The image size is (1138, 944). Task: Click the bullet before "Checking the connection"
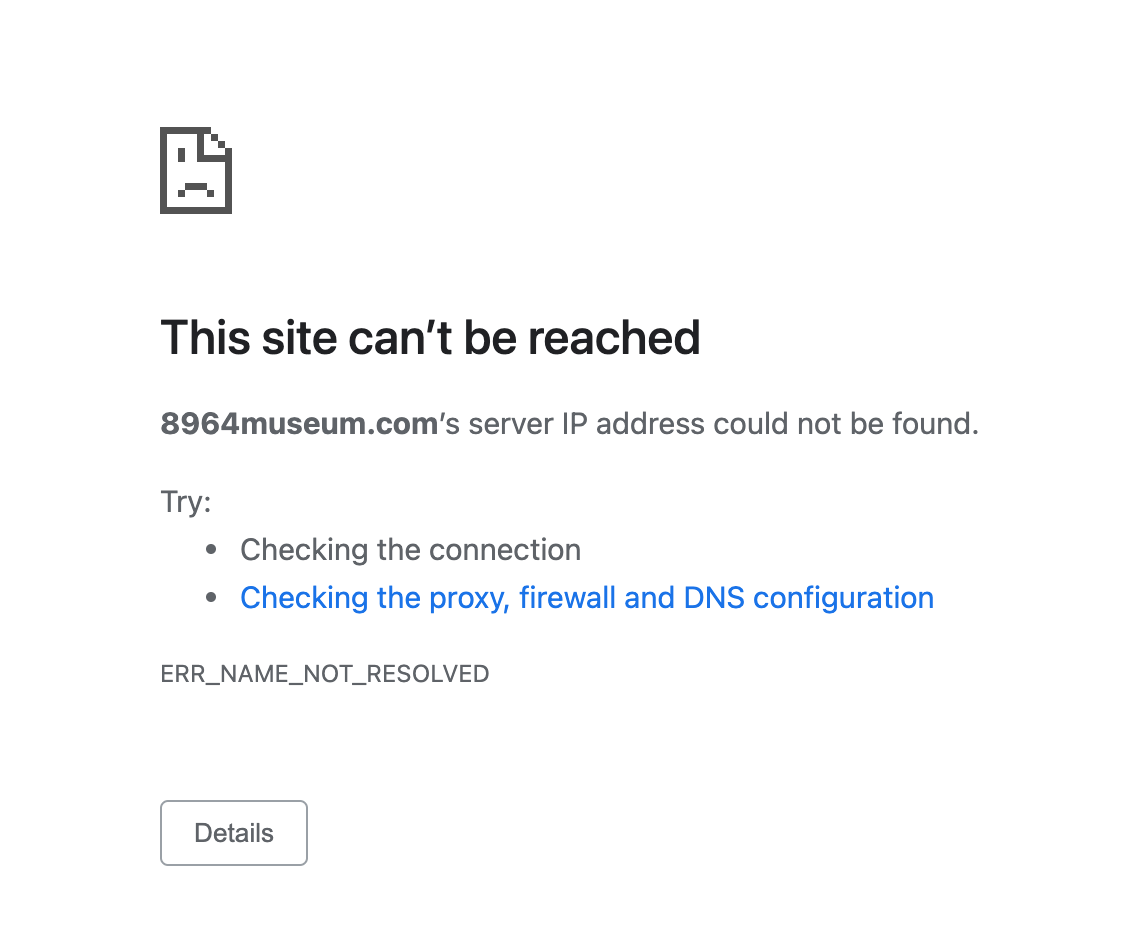pyautogui.click(x=211, y=550)
